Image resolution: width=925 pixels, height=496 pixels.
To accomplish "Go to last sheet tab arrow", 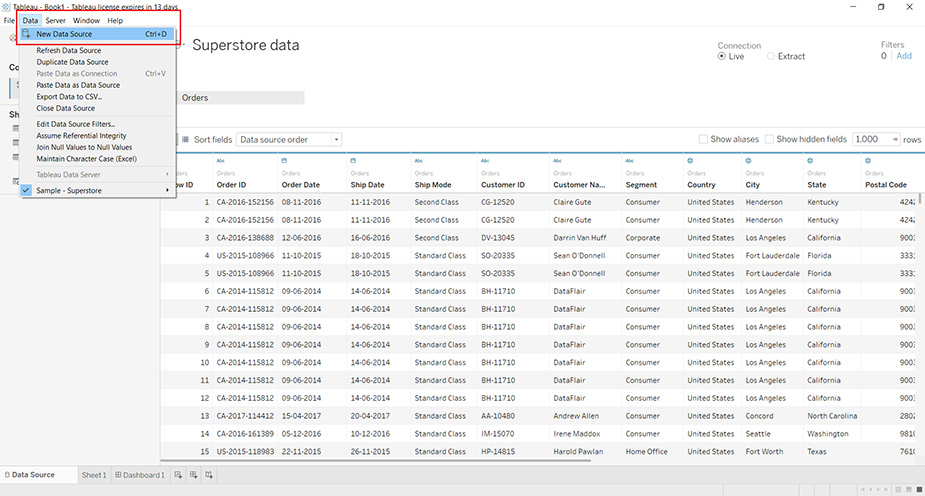I will 885,490.
